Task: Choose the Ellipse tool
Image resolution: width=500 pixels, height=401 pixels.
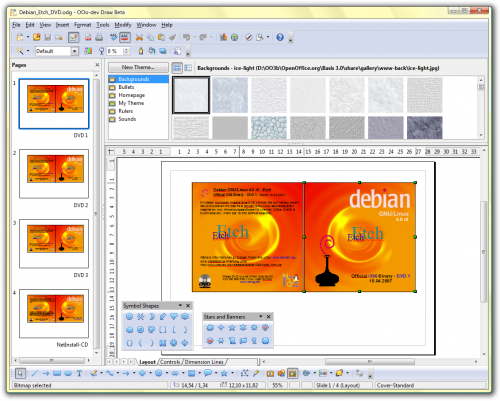Action: 68,373
